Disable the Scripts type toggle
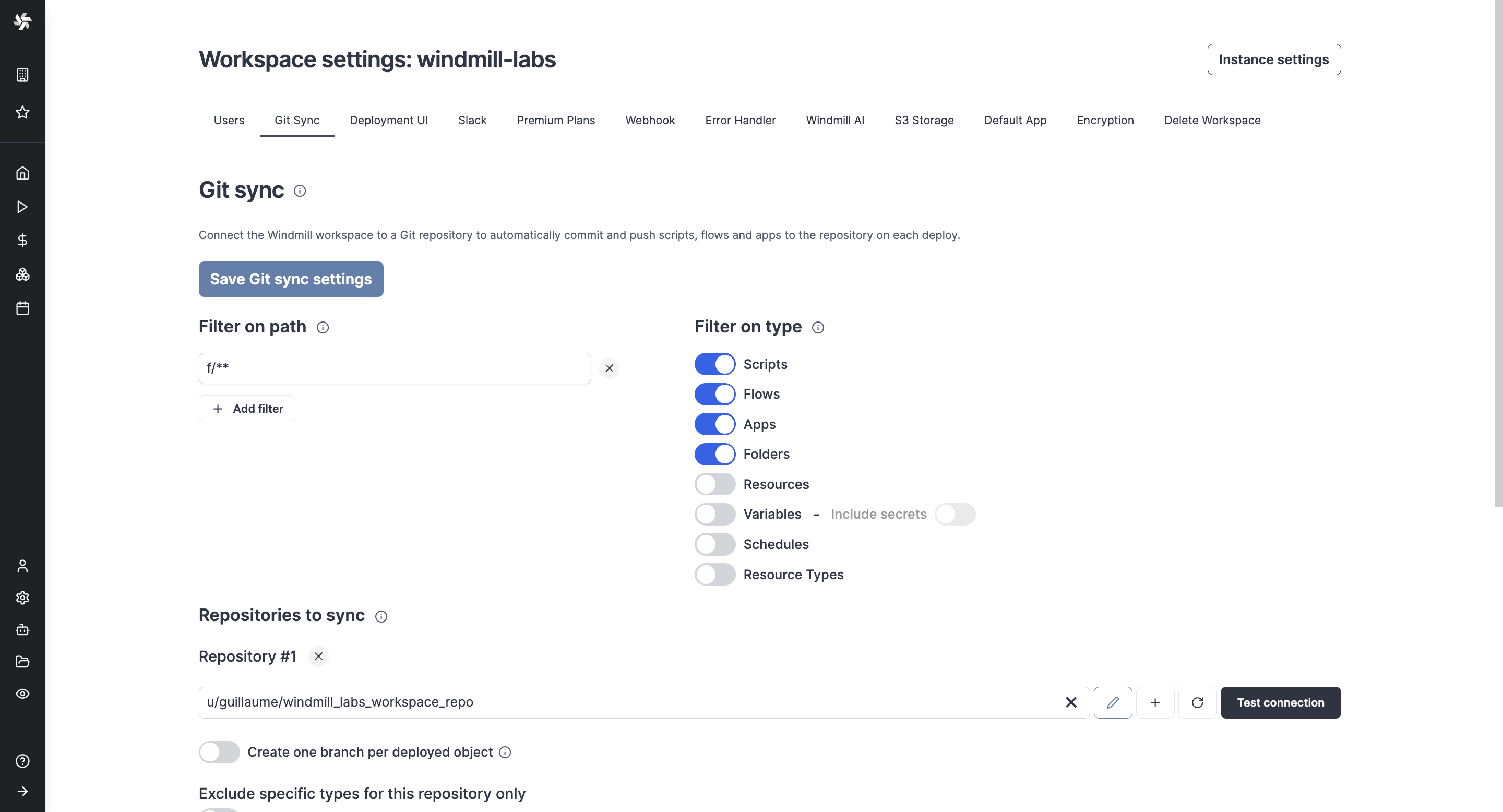Image resolution: width=1503 pixels, height=812 pixels. click(714, 364)
